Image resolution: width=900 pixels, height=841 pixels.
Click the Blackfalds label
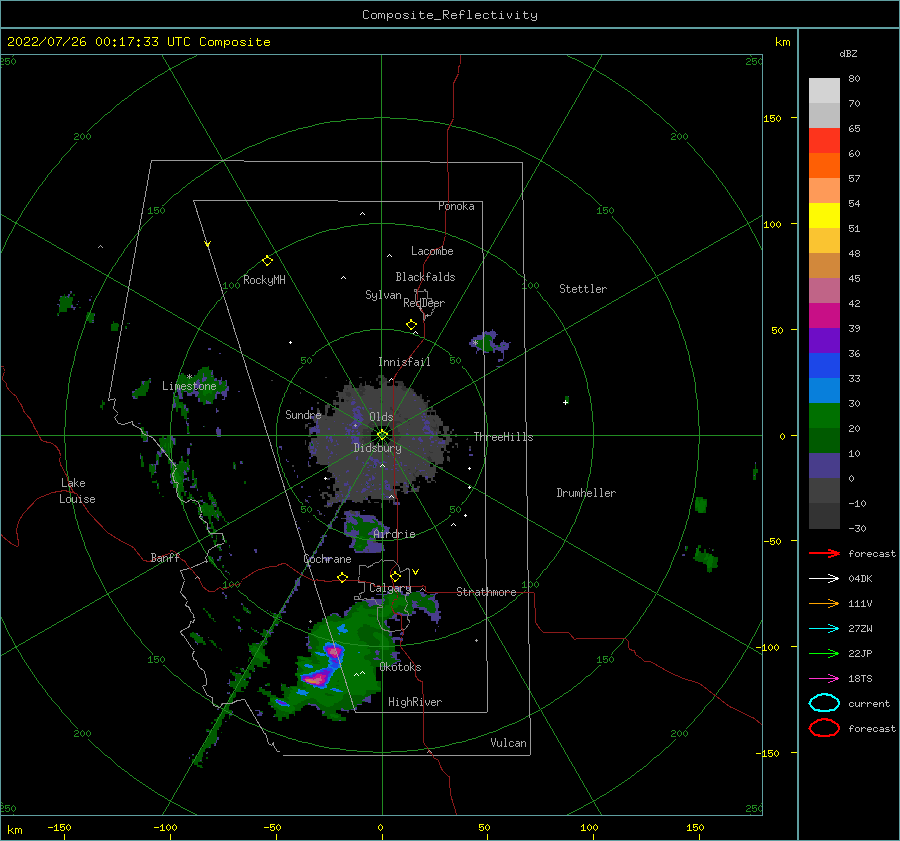click(425, 277)
